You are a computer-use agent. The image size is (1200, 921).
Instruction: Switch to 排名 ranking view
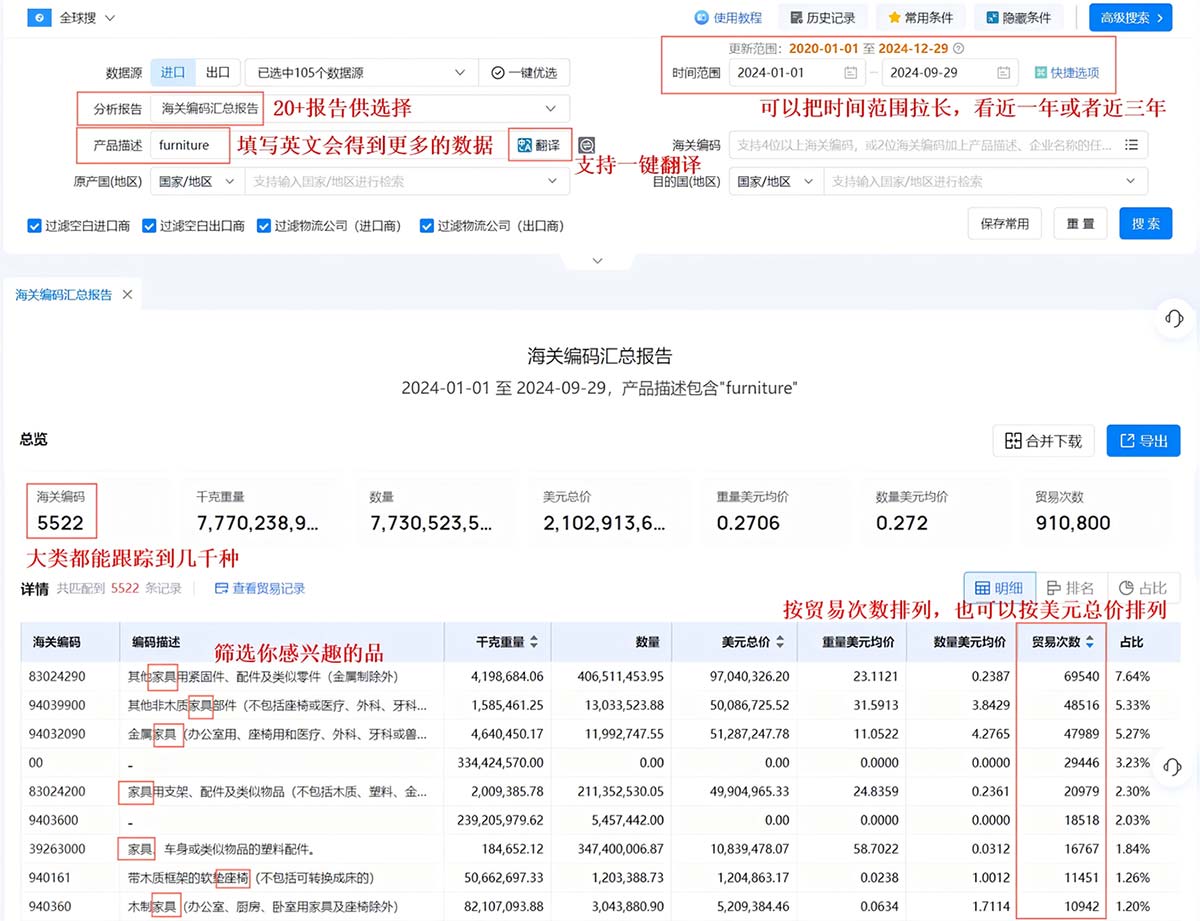tap(1069, 588)
